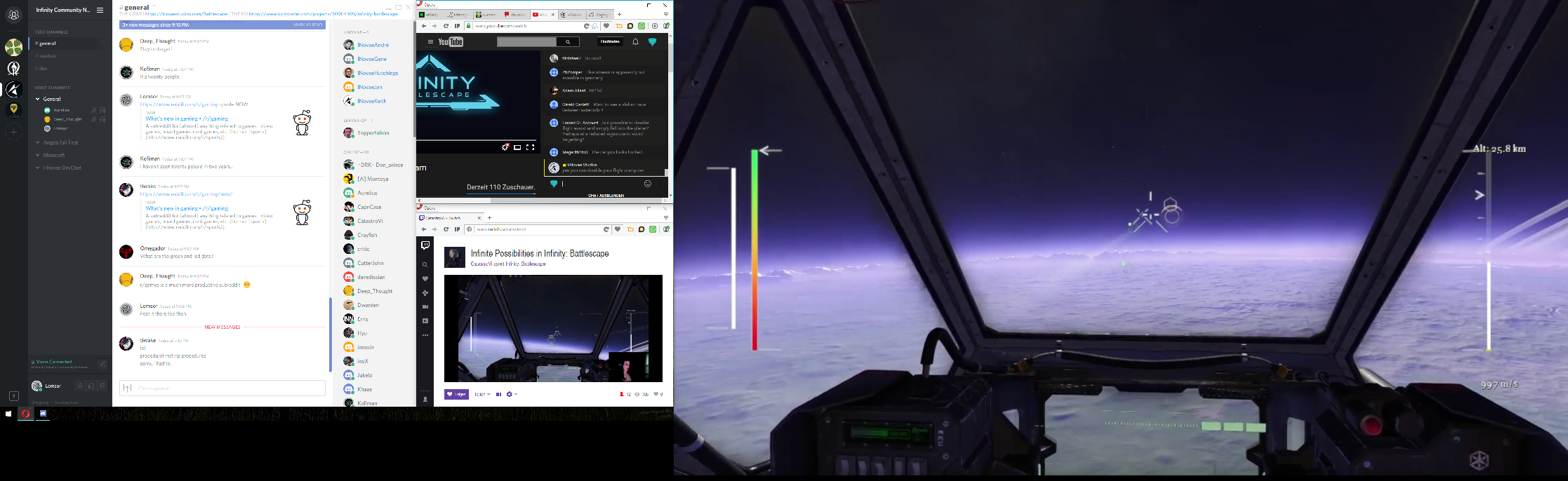Click Twitch logo home icon
1568x481 pixels.
point(425,245)
